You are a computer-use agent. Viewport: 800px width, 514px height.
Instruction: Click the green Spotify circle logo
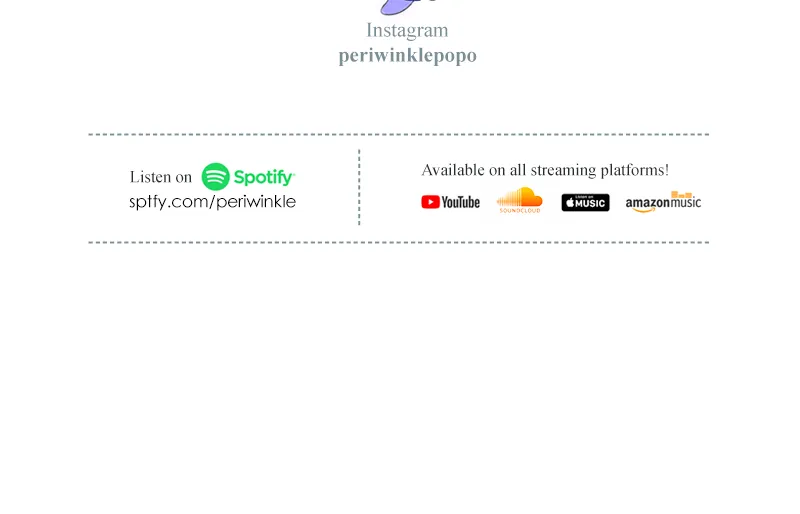[215, 177]
